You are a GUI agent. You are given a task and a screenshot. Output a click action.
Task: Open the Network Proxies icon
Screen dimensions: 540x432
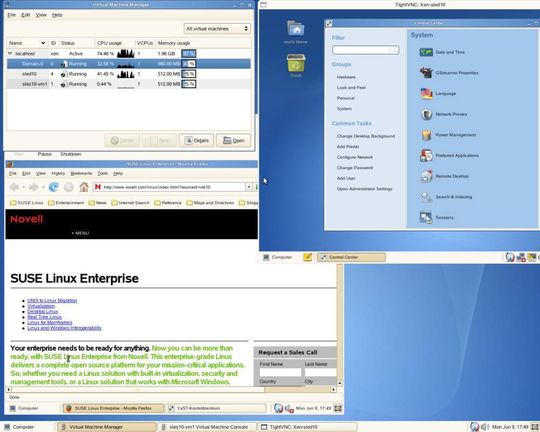tap(444, 114)
